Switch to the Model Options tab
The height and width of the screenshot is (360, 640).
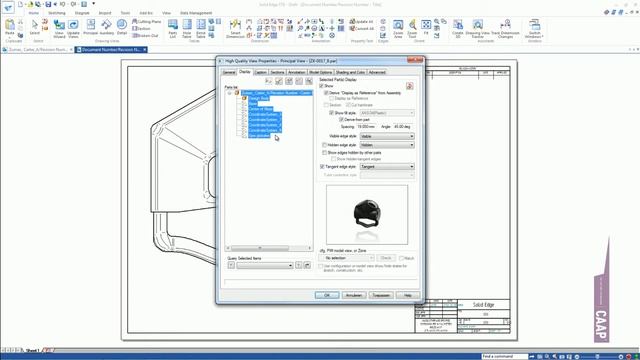(x=320, y=72)
